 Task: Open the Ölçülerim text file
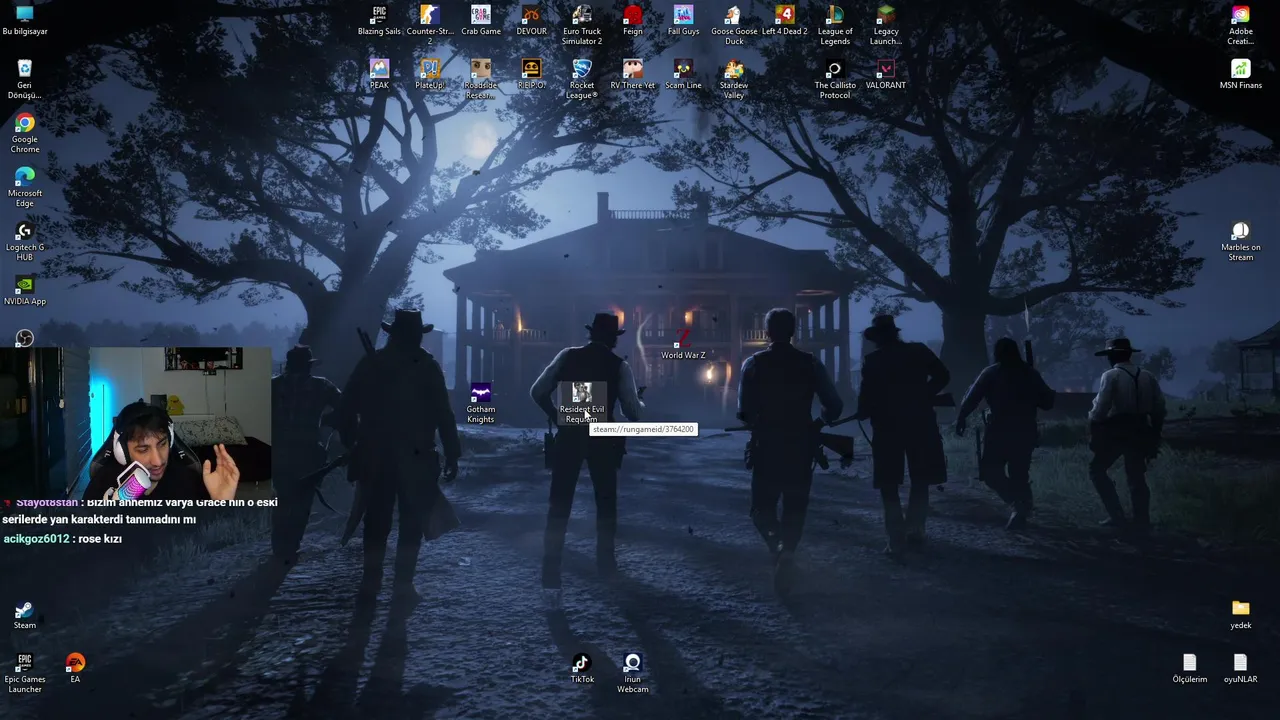coord(1190,668)
